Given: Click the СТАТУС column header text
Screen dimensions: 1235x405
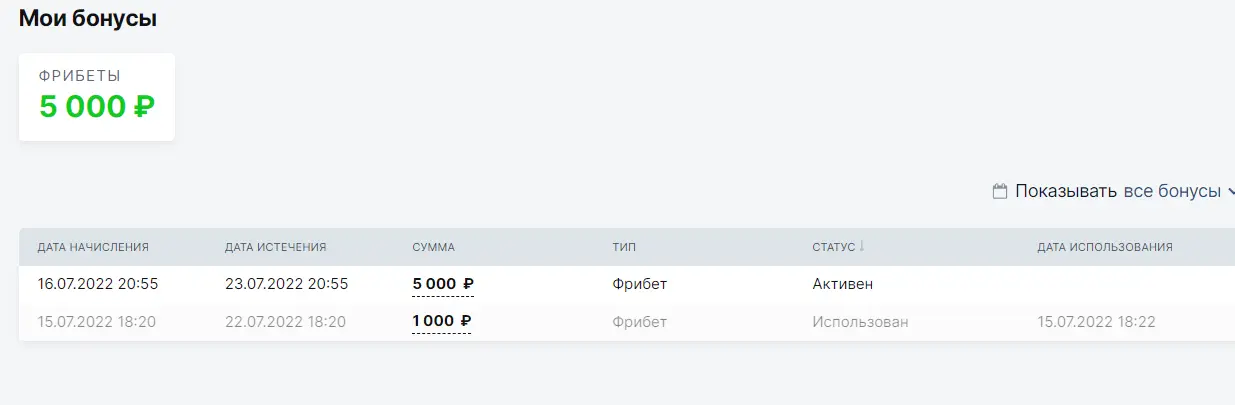Looking at the screenshot, I should [833, 247].
